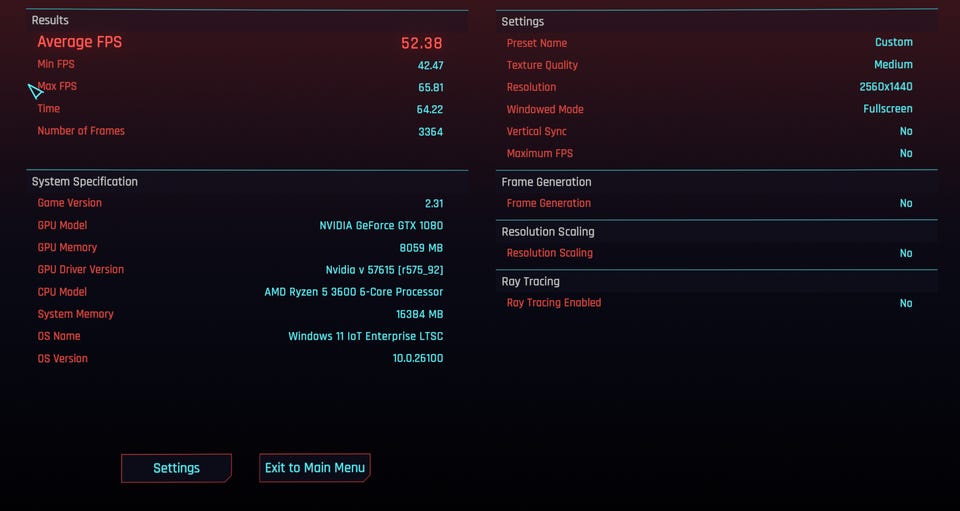Click the Resolution Scaling section header
Viewport: 960px width, 511px height.
[548, 232]
